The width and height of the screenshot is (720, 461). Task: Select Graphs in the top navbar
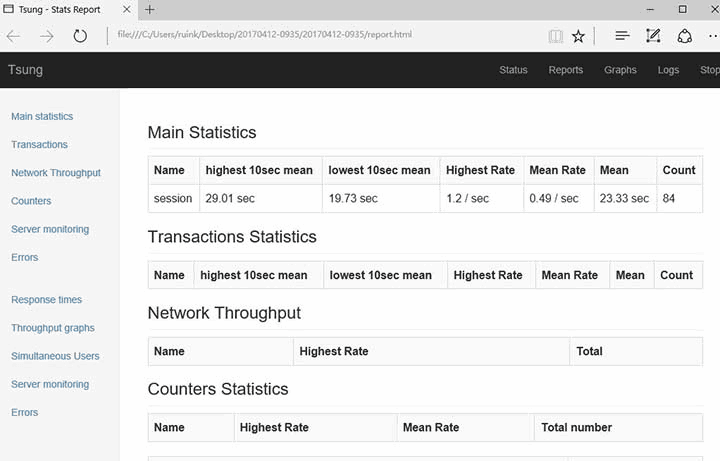[x=620, y=70]
